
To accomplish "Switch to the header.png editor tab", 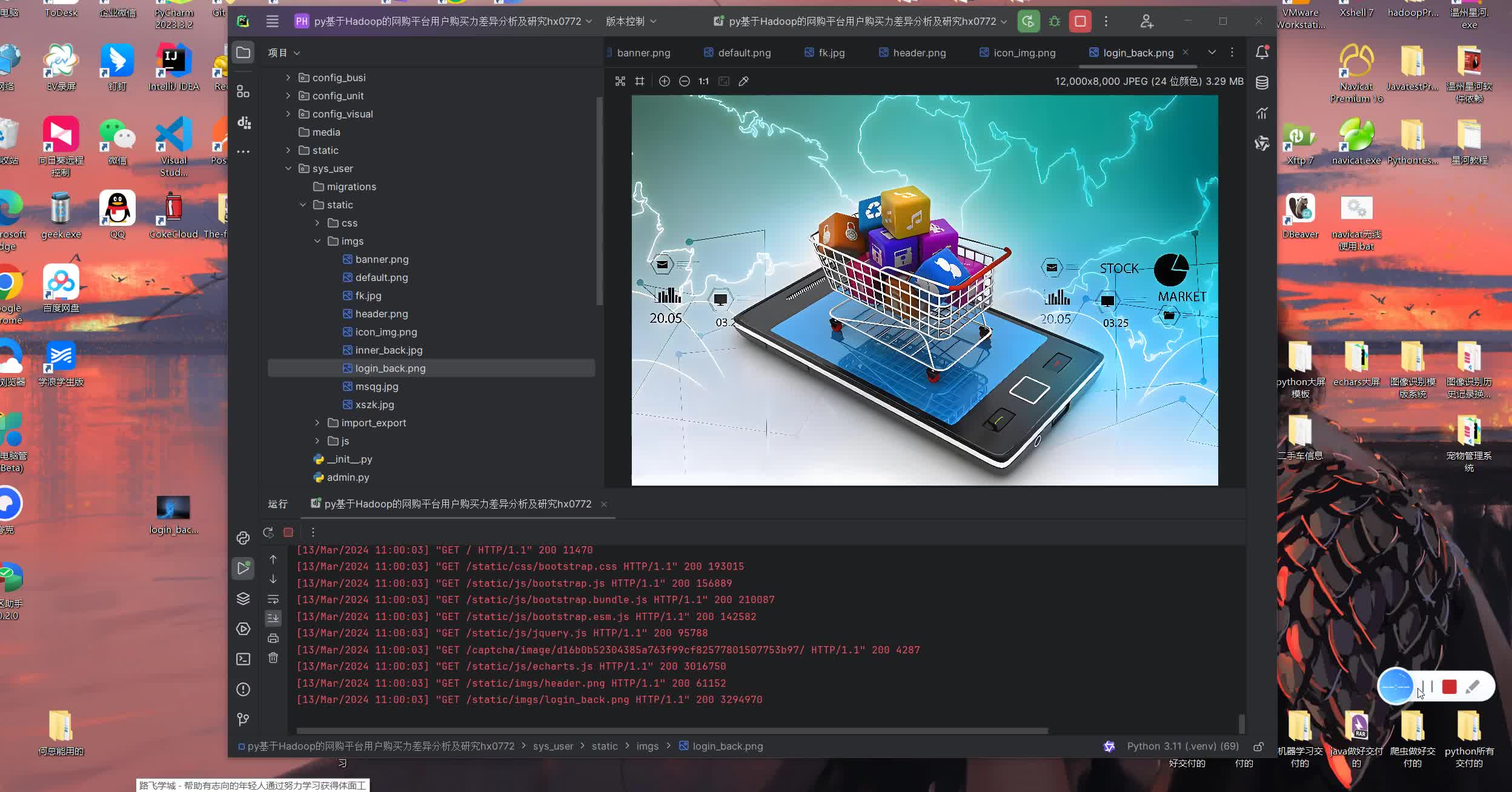I will tap(918, 53).
